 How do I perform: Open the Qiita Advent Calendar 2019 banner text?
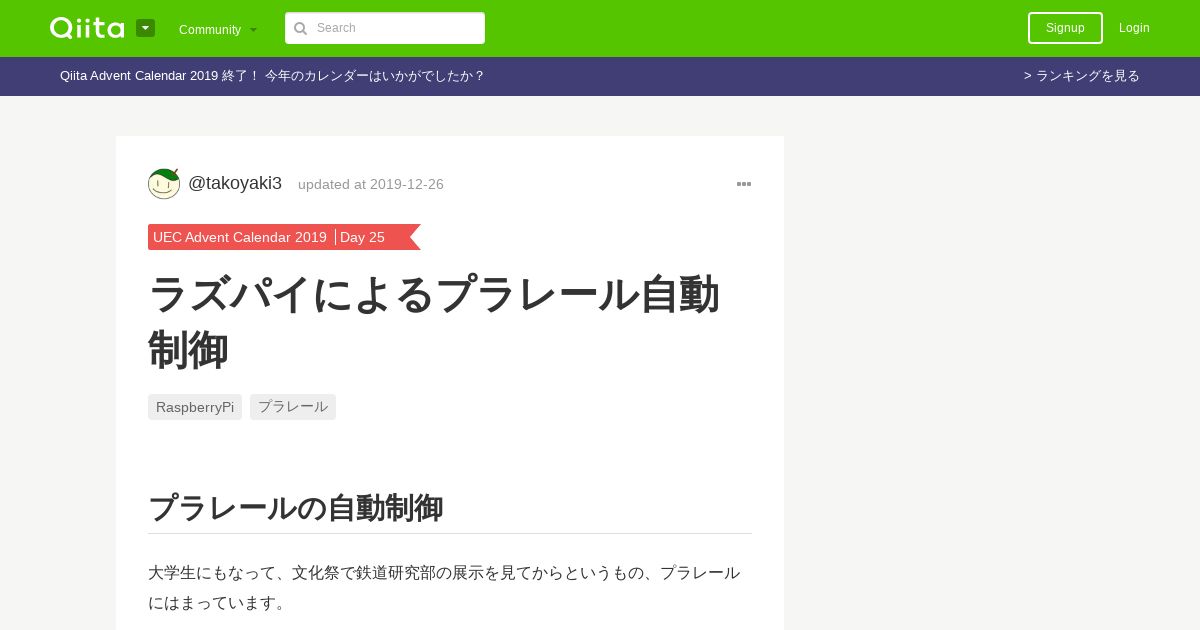pyautogui.click(x=272, y=76)
